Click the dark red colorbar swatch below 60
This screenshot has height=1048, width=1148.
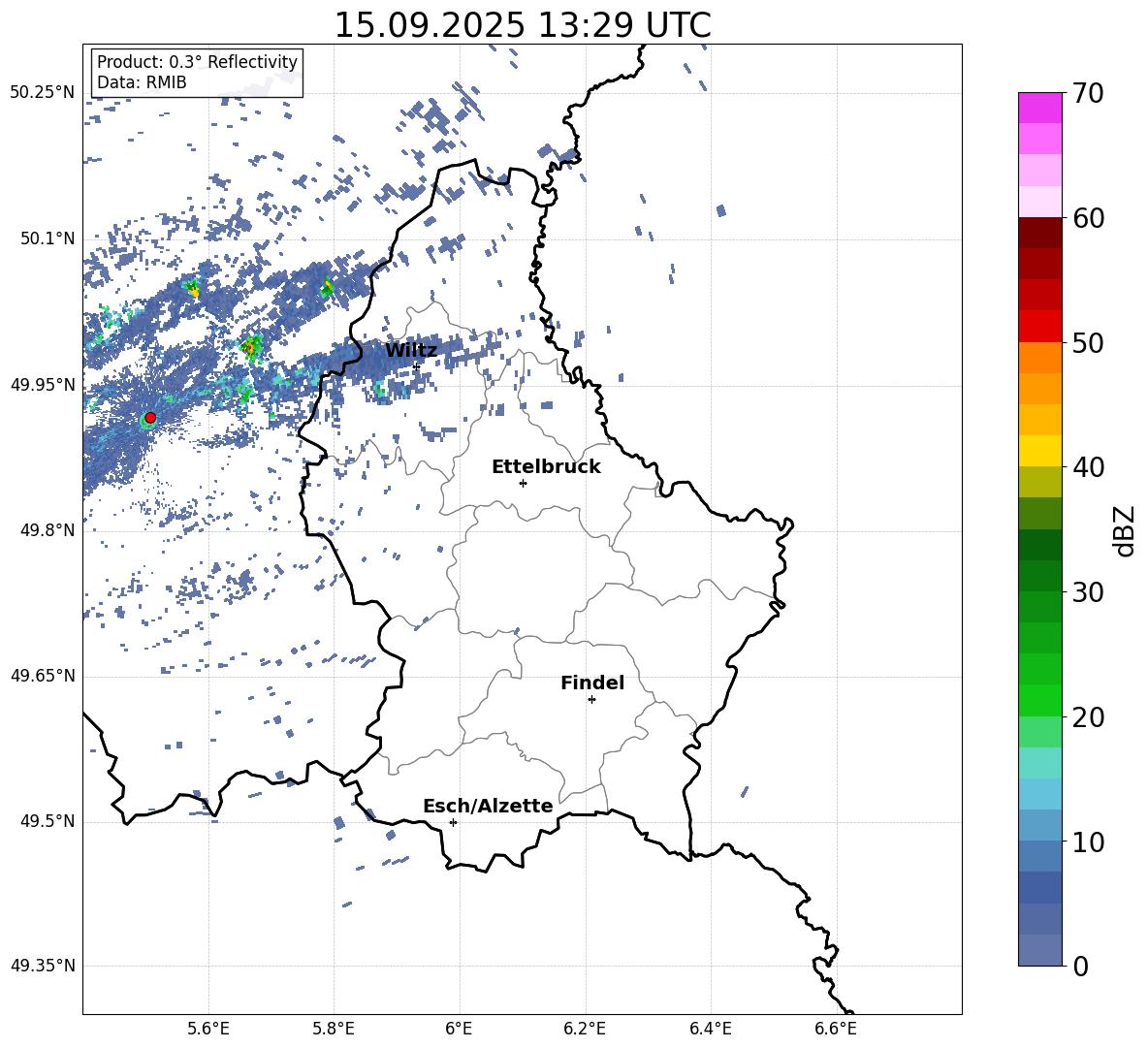click(x=1040, y=233)
